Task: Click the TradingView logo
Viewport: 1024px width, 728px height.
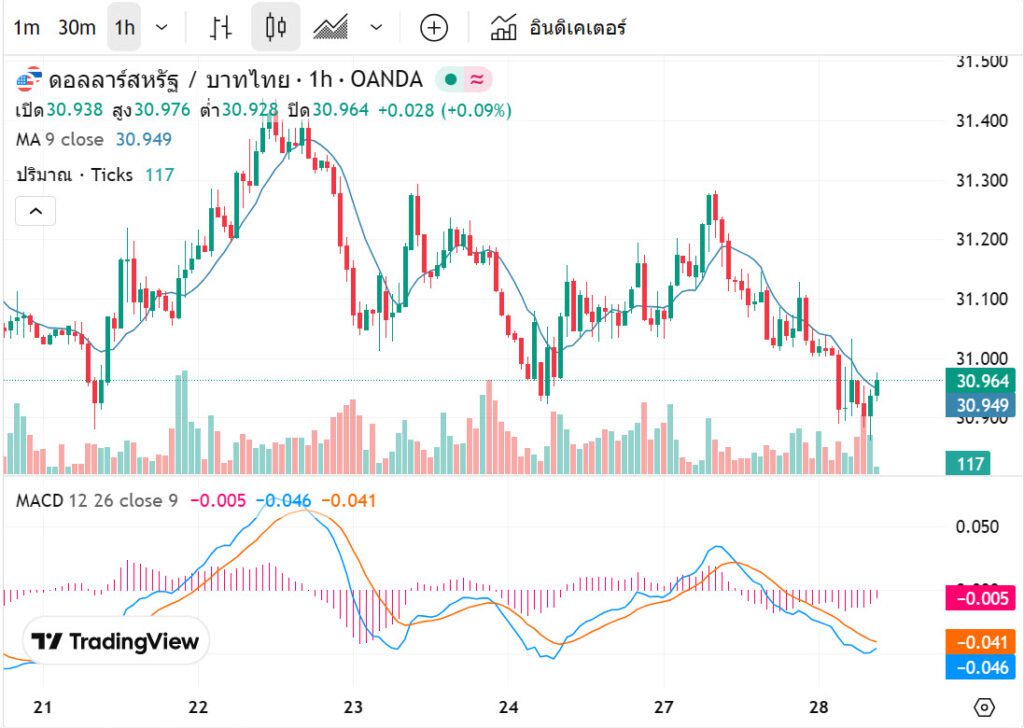Action: (115, 641)
